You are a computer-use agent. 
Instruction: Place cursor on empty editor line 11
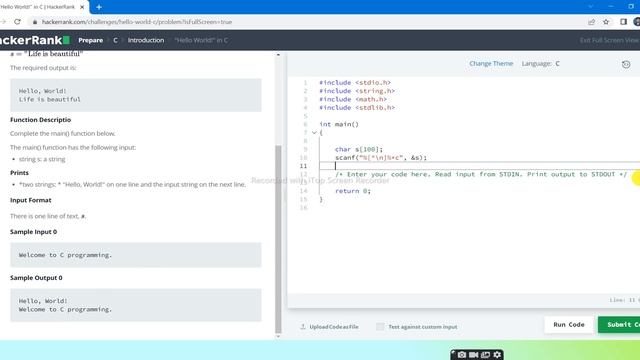480,166
